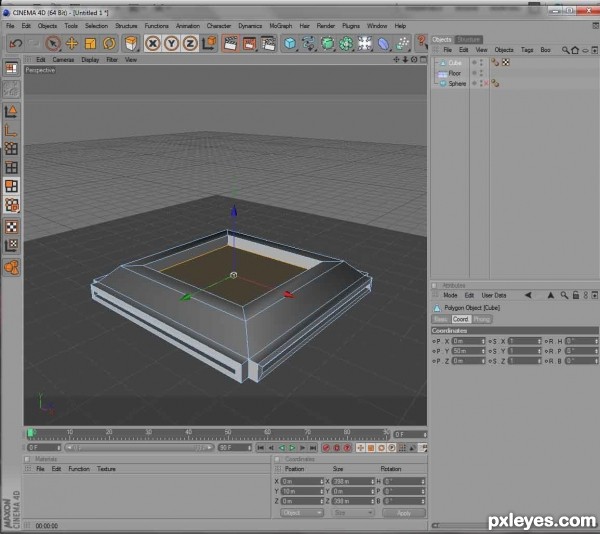
Task: Switch to the Basic attributes tab
Action: click(x=441, y=319)
